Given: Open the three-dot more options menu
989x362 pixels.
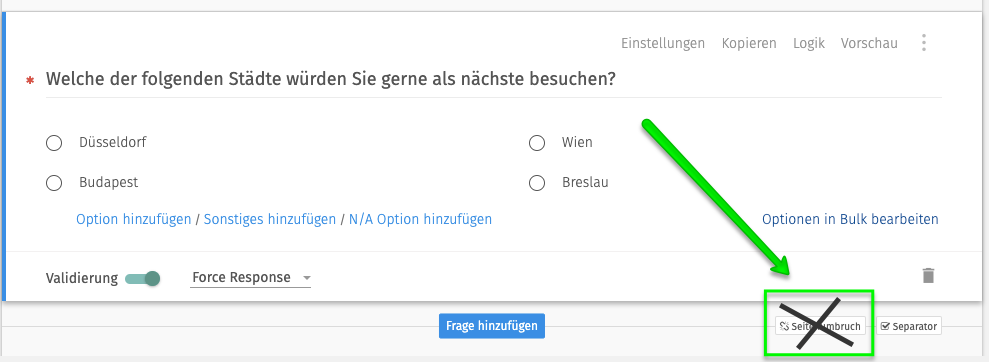Looking at the screenshot, I should coord(923,43).
